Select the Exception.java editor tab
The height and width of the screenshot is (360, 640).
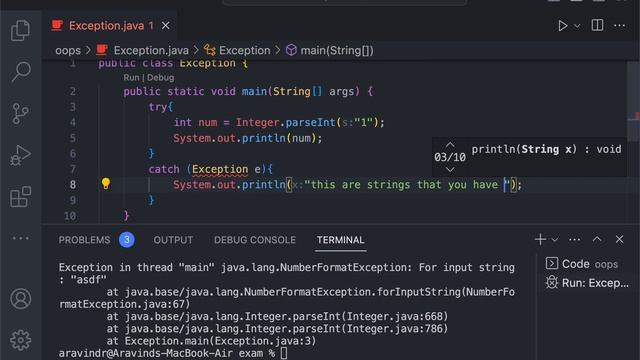(110, 26)
